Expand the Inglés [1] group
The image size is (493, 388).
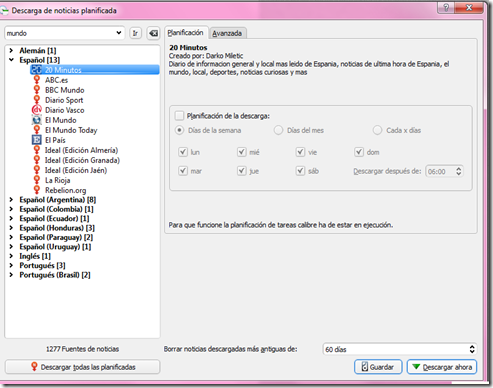click(x=11, y=256)
